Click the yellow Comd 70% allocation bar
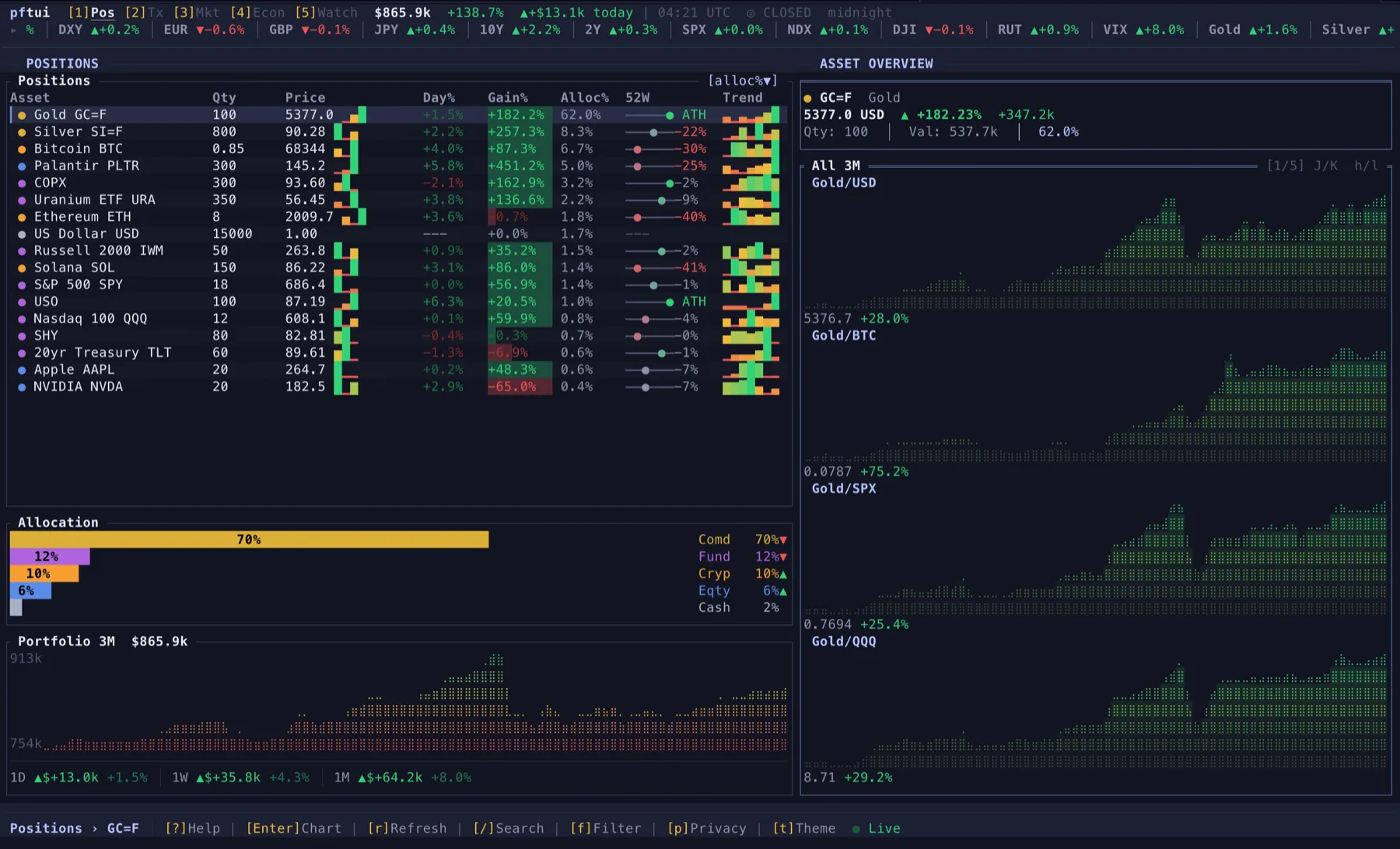This screenshot has height=849, width=1400. point(249,540)
